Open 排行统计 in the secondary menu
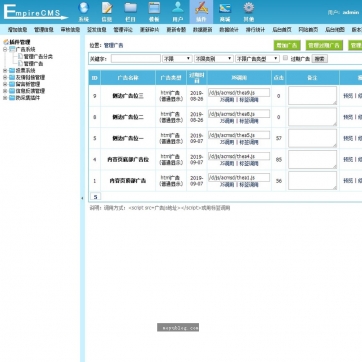Screen dimensions: 362x362 (x=255, y=30)
